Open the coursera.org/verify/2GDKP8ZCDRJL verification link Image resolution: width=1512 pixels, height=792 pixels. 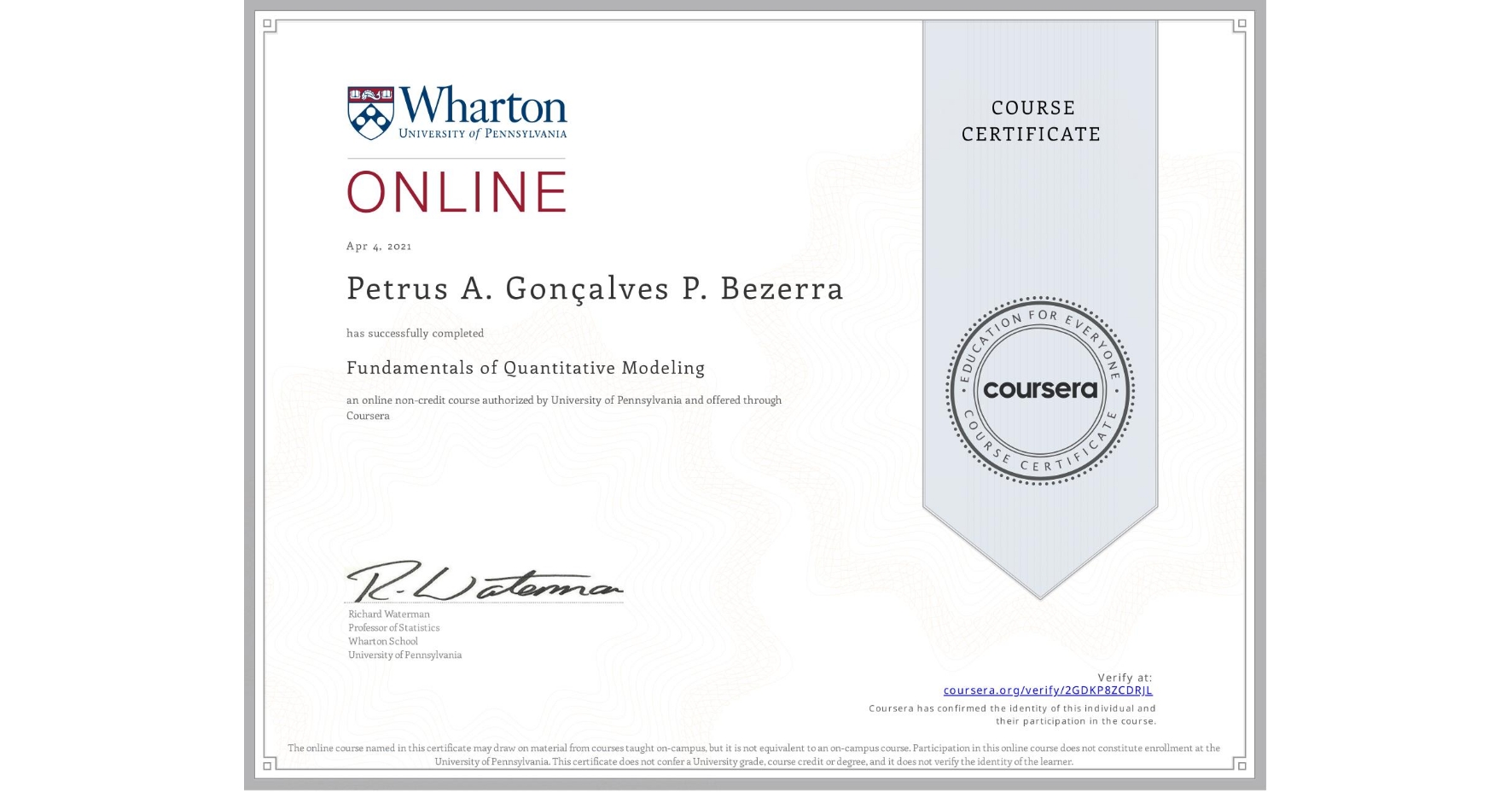click(x=1046, y=690)
